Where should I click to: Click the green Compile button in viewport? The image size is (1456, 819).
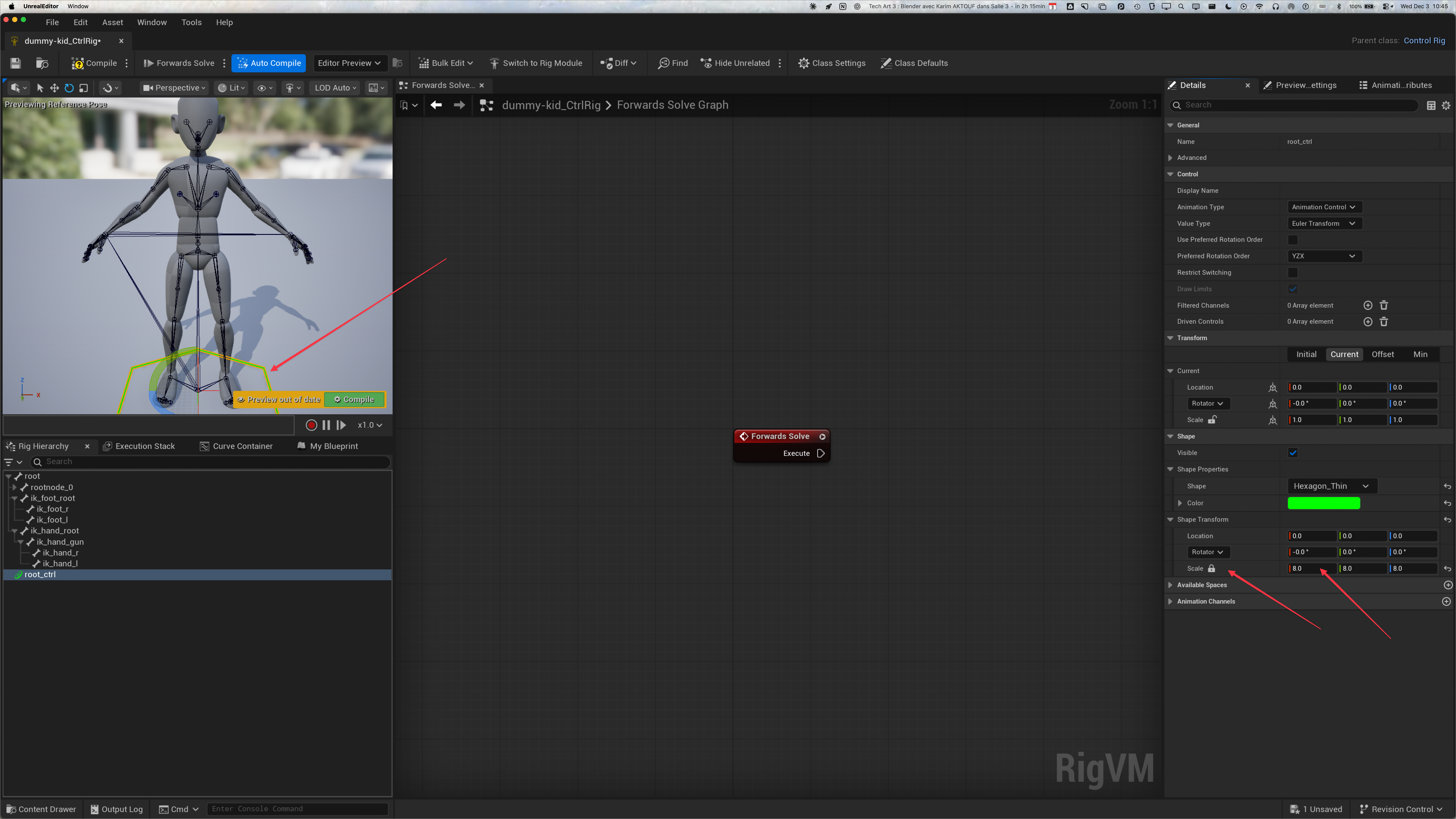click(x=354, y=400)
